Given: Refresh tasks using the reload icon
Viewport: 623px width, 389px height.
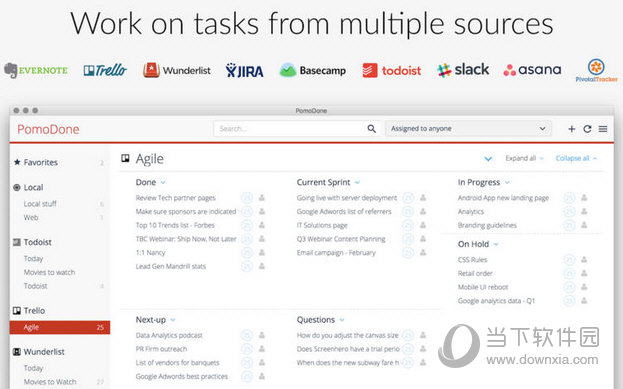Looking at the screenshot, I should click(x=587, y=129).
